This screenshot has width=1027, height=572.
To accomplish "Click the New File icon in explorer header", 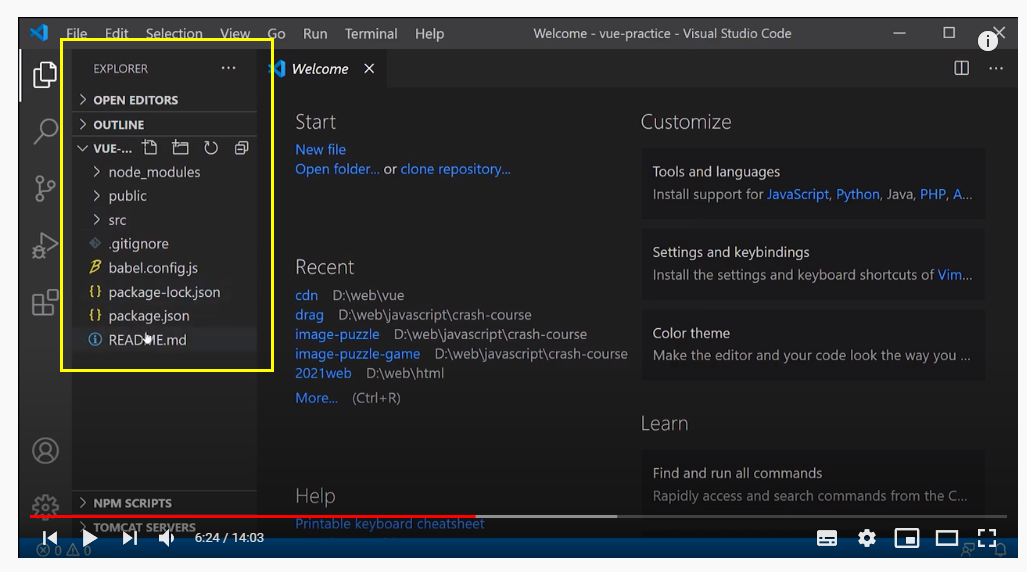I will click(x=150, y=148).
